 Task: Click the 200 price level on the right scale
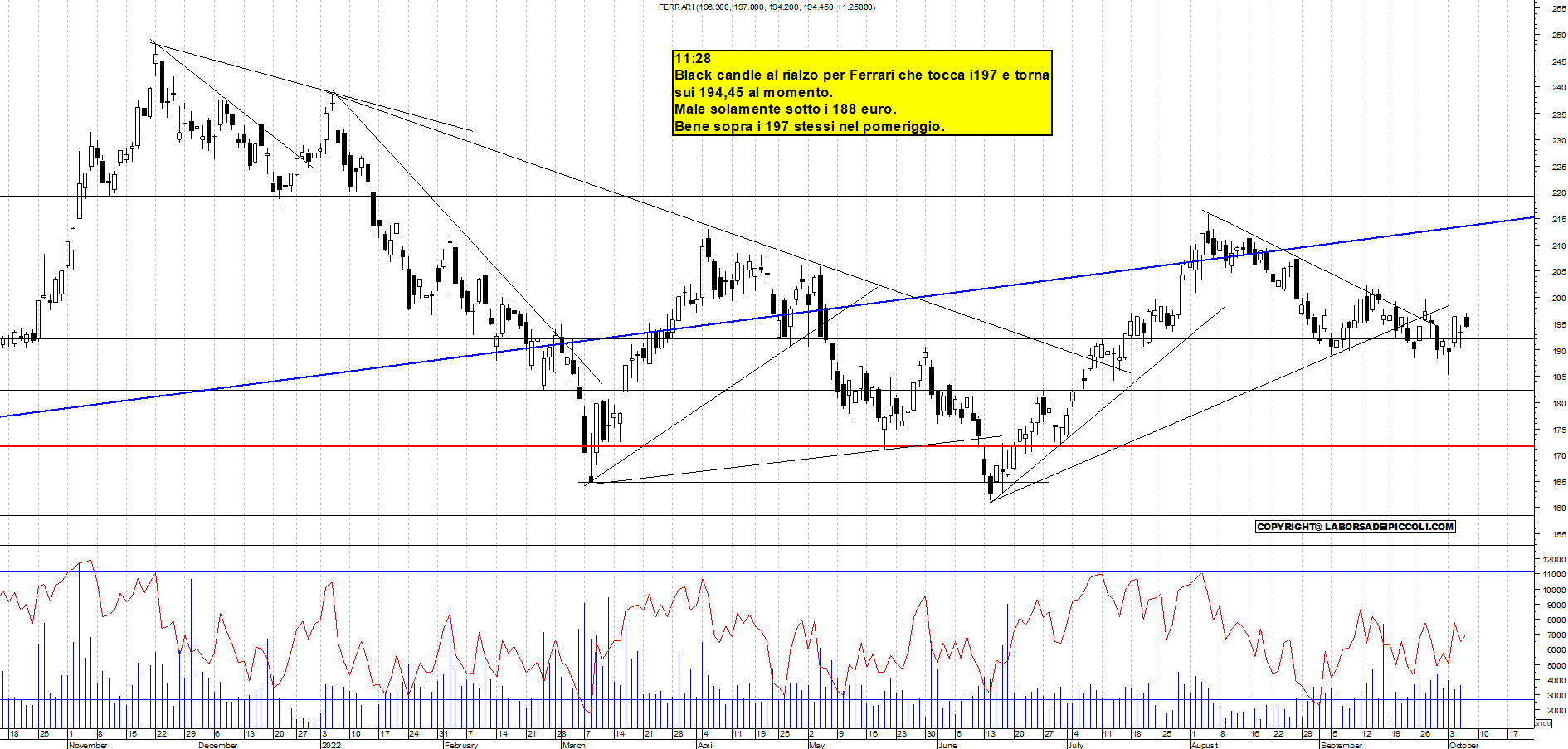[x=1559, y=298]
